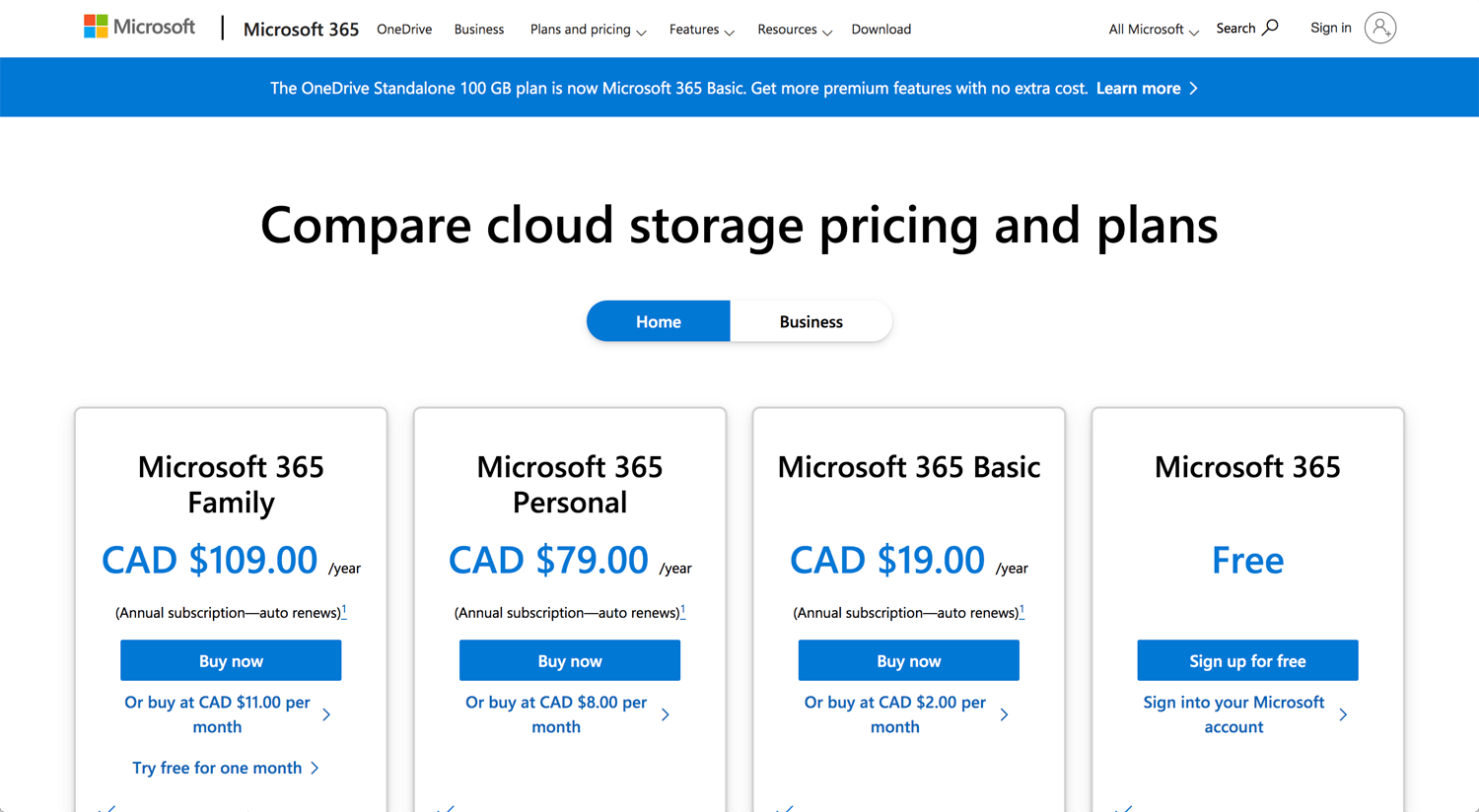
Task: Click the CAD $19.00 price text
Action: [887, 560]
